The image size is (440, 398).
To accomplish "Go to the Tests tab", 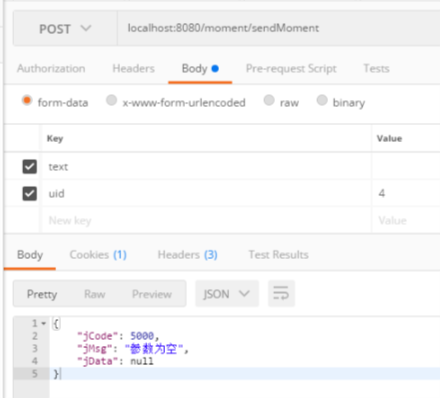I will [376, 68].
